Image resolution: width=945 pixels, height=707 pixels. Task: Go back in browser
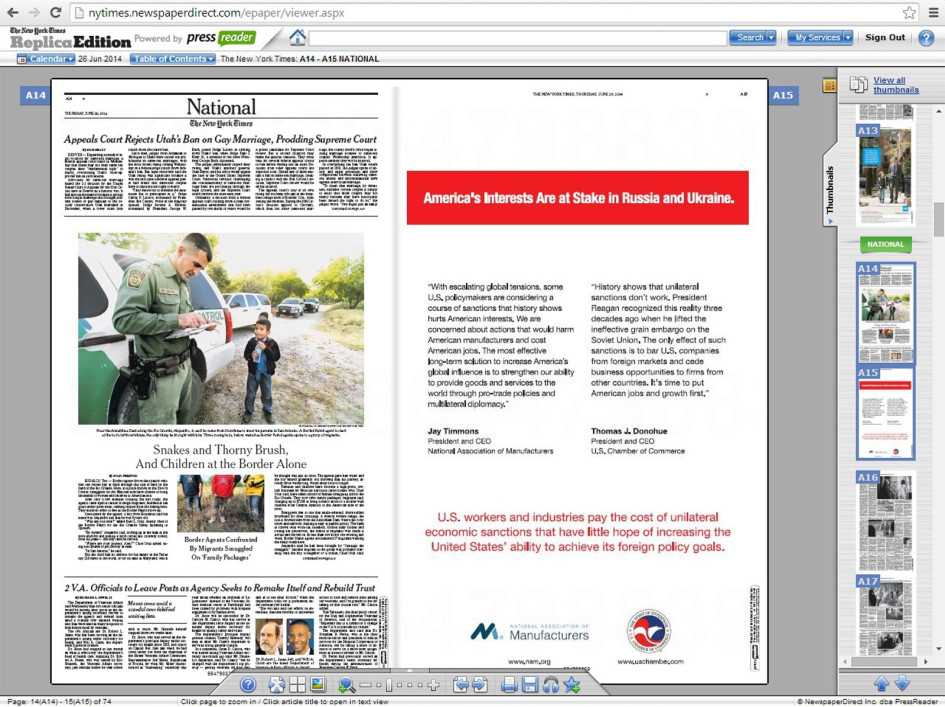(x=13, y=12)
